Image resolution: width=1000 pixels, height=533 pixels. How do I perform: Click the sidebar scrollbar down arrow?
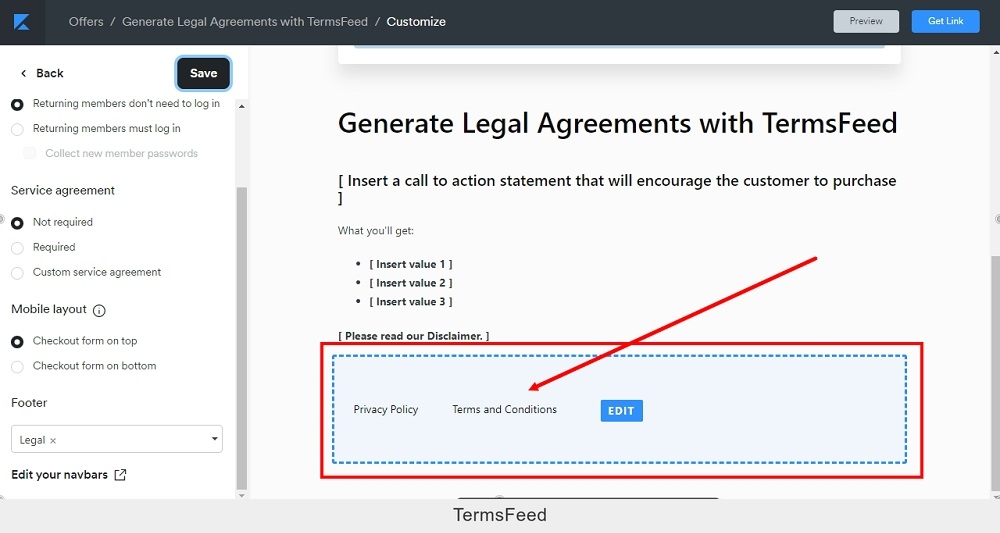[241, 495]
